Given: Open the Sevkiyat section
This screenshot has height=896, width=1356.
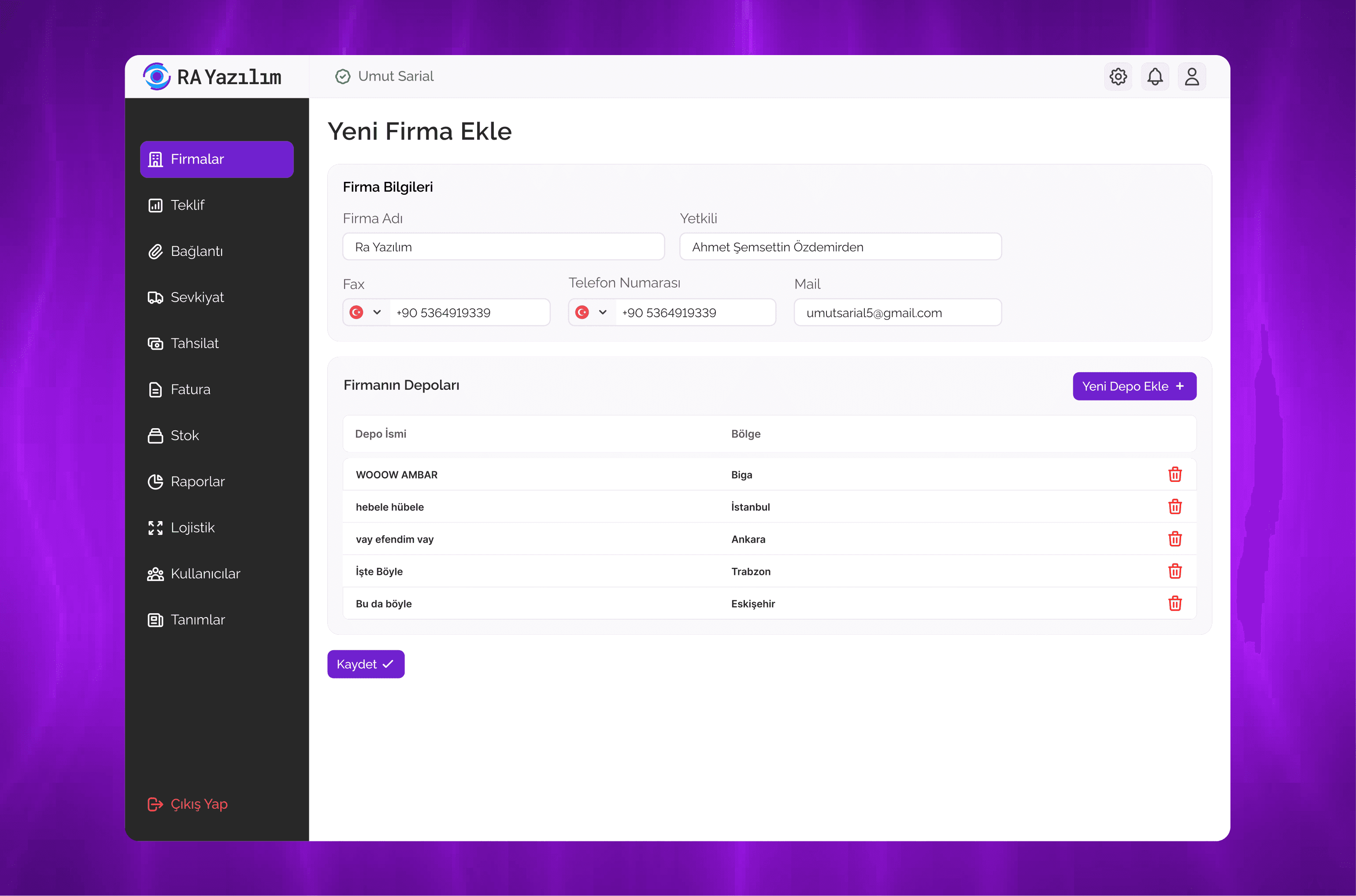Looking at the screenshot, I should [x=196, y=297].
